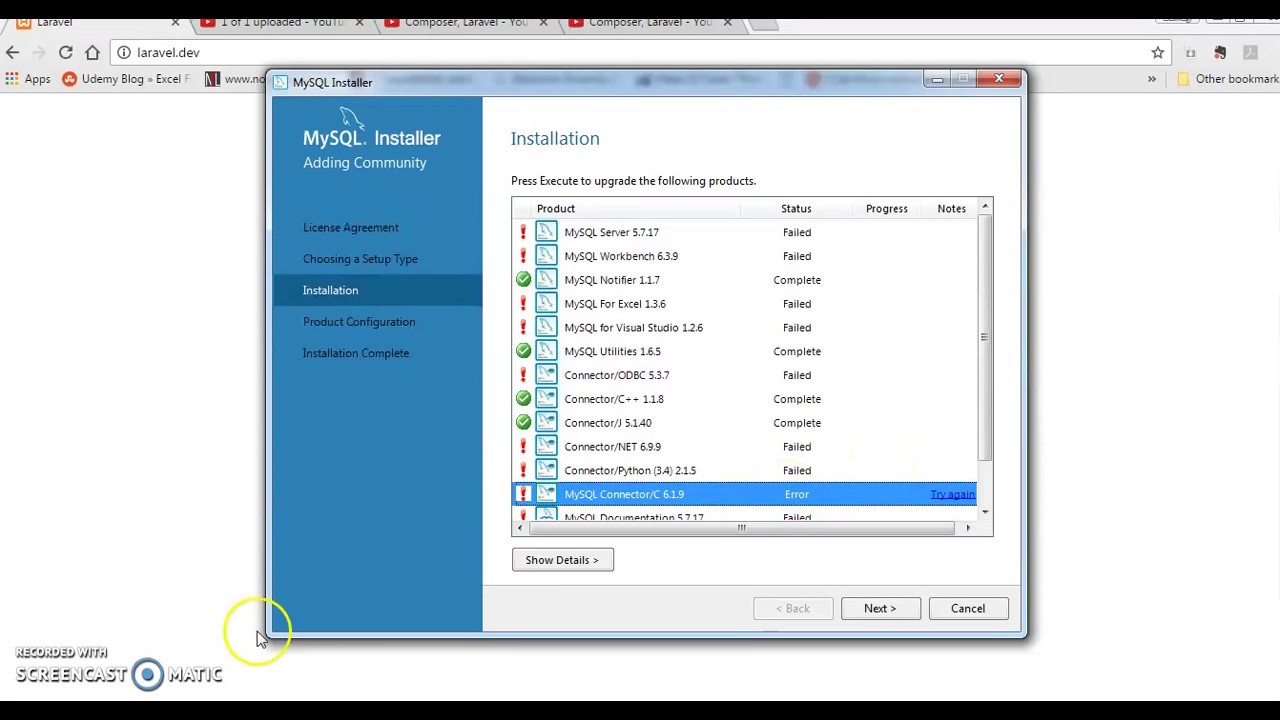
Task: Click Complete status for Connector/J 5.1.40
Action: 797,423
